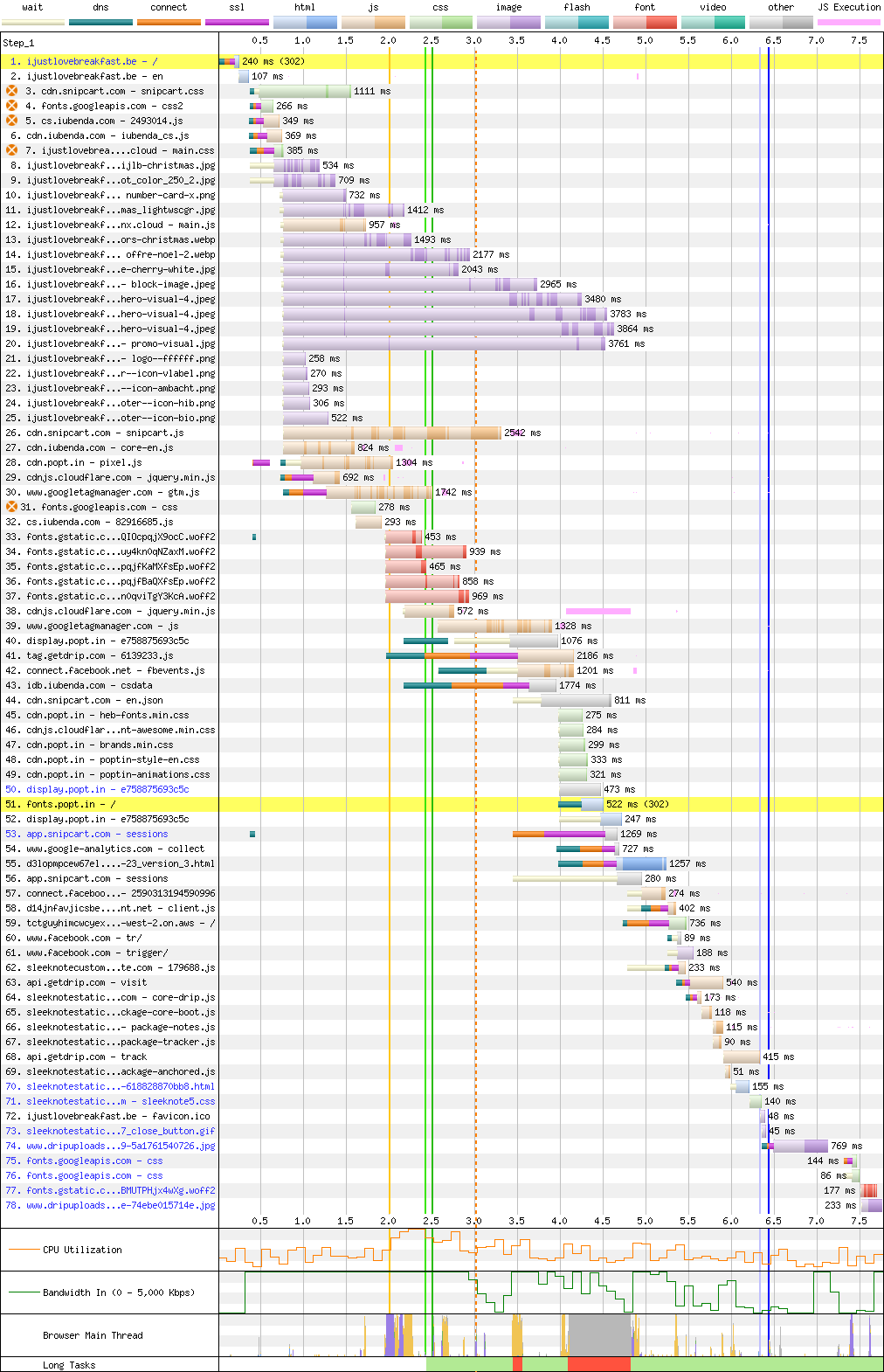This screenshot has width=884, height=1372.
Task: Click the font legend color swatch
Action: click(646, 22)
